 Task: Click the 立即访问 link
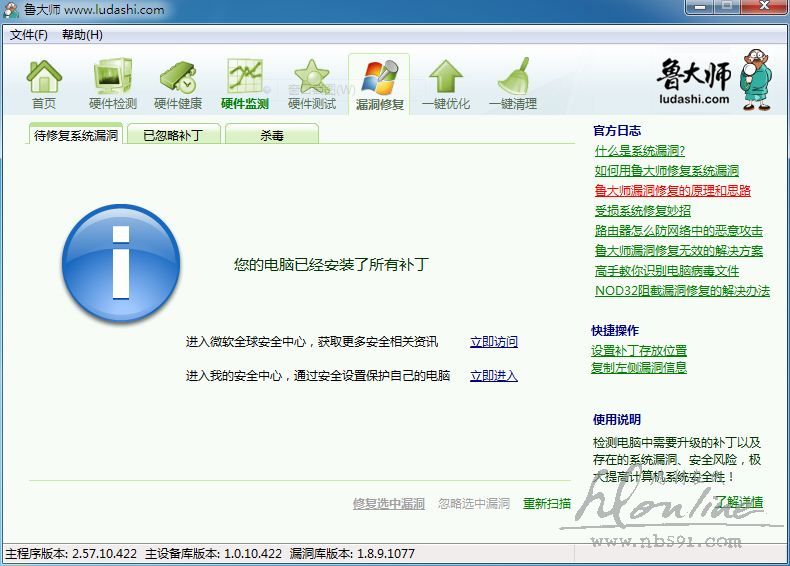pos(494,342)
